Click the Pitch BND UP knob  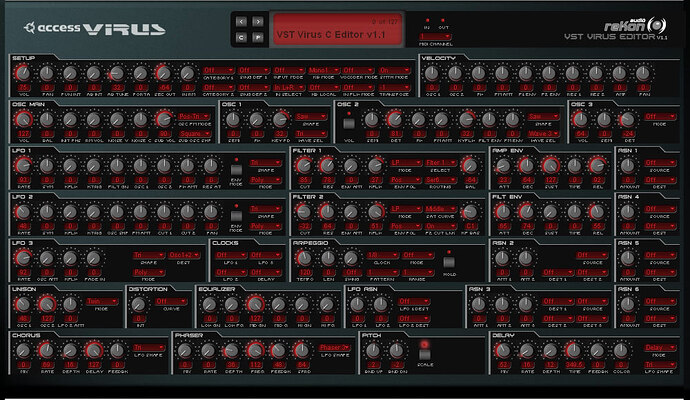coord(373,350)
